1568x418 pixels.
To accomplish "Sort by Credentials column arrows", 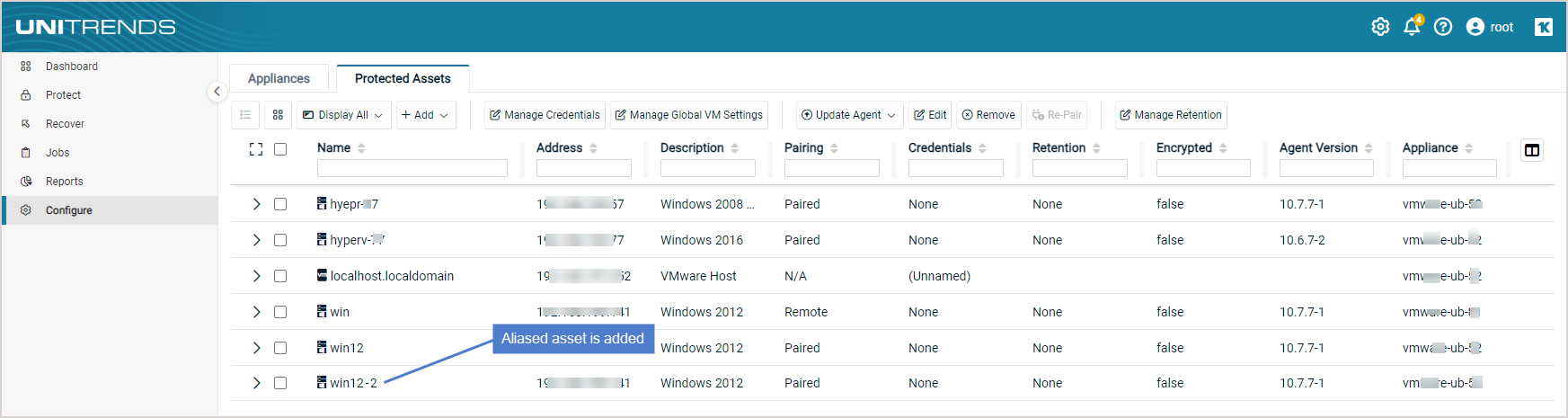I will pyautogui.click(x=982, y=148).
